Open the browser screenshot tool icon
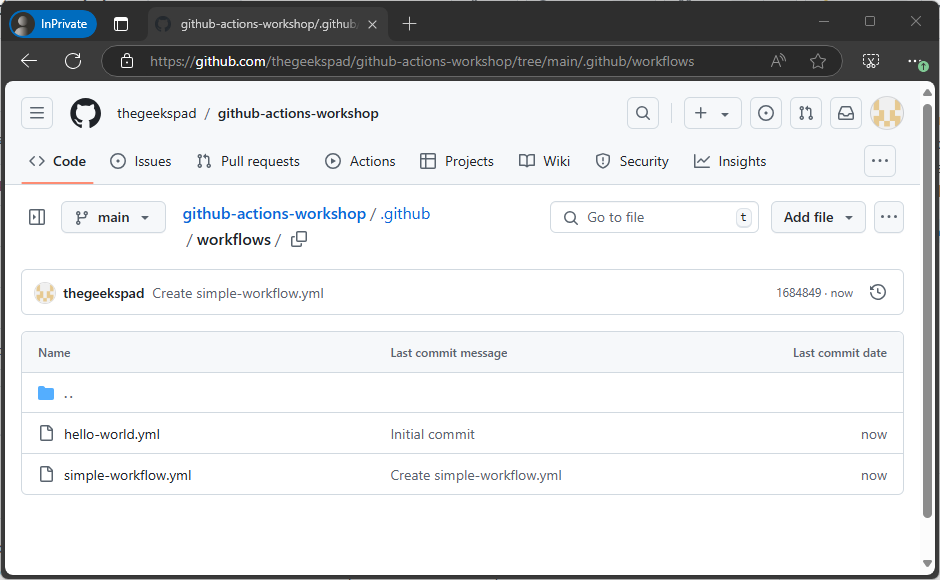940x580 pixels. [x=870, y=61]
